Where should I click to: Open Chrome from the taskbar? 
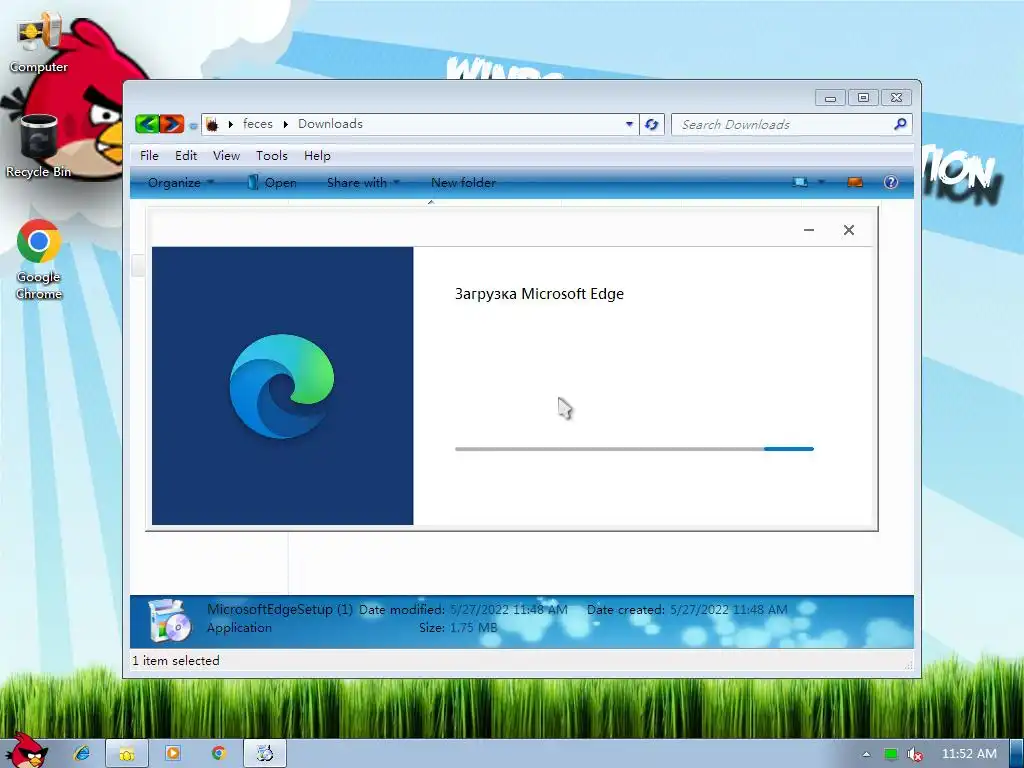pos(218,754)
